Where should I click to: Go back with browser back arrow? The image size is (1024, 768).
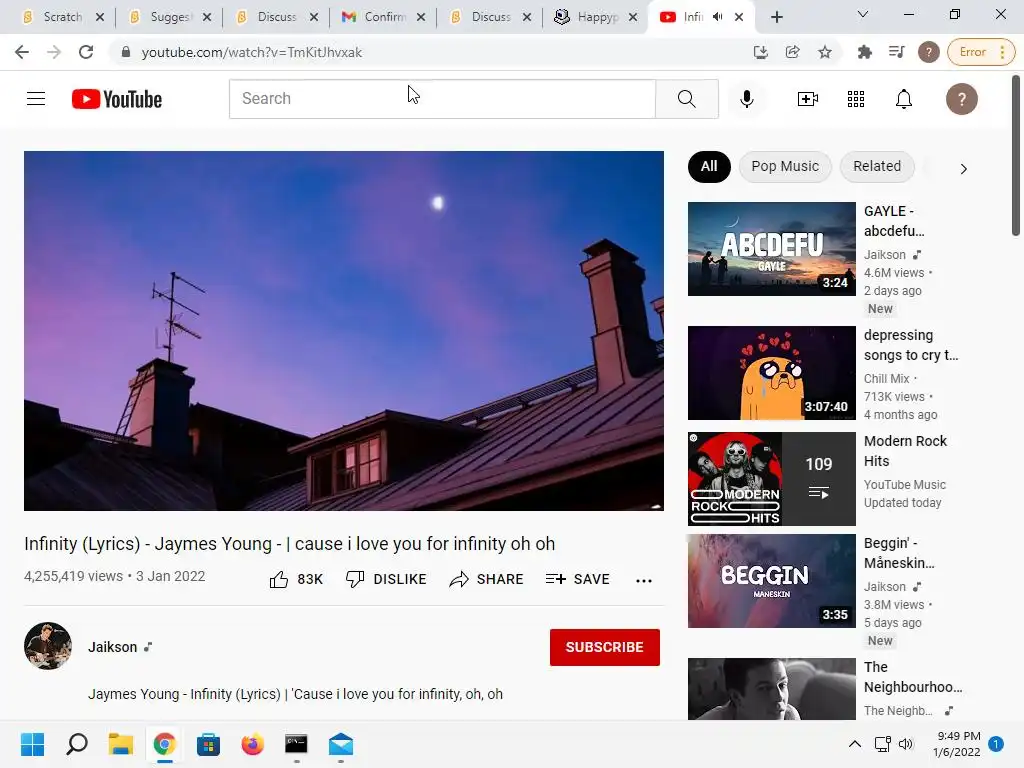tap(22, 52)
